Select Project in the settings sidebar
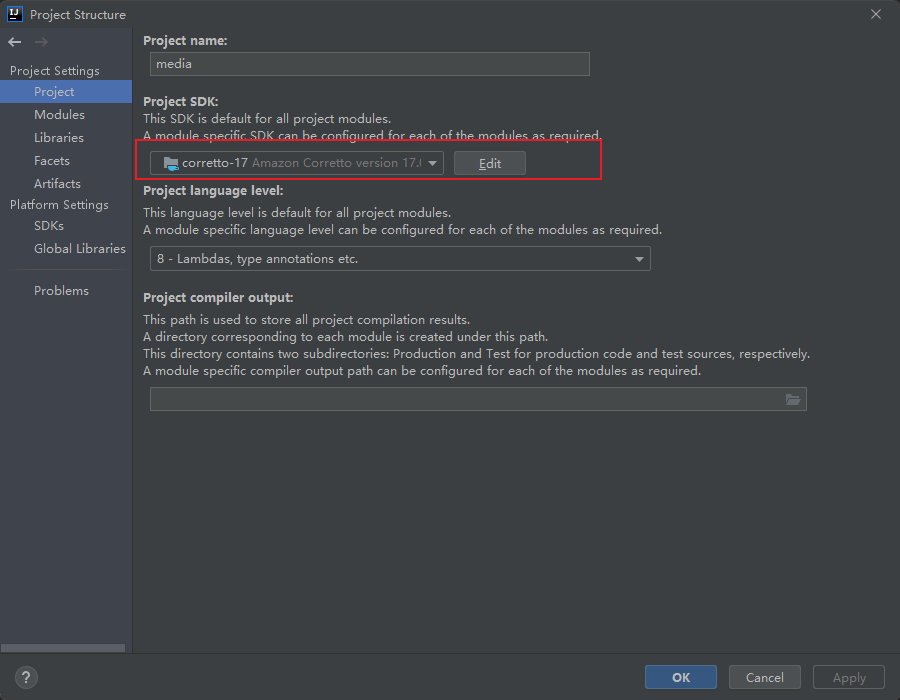 point(54,92)
